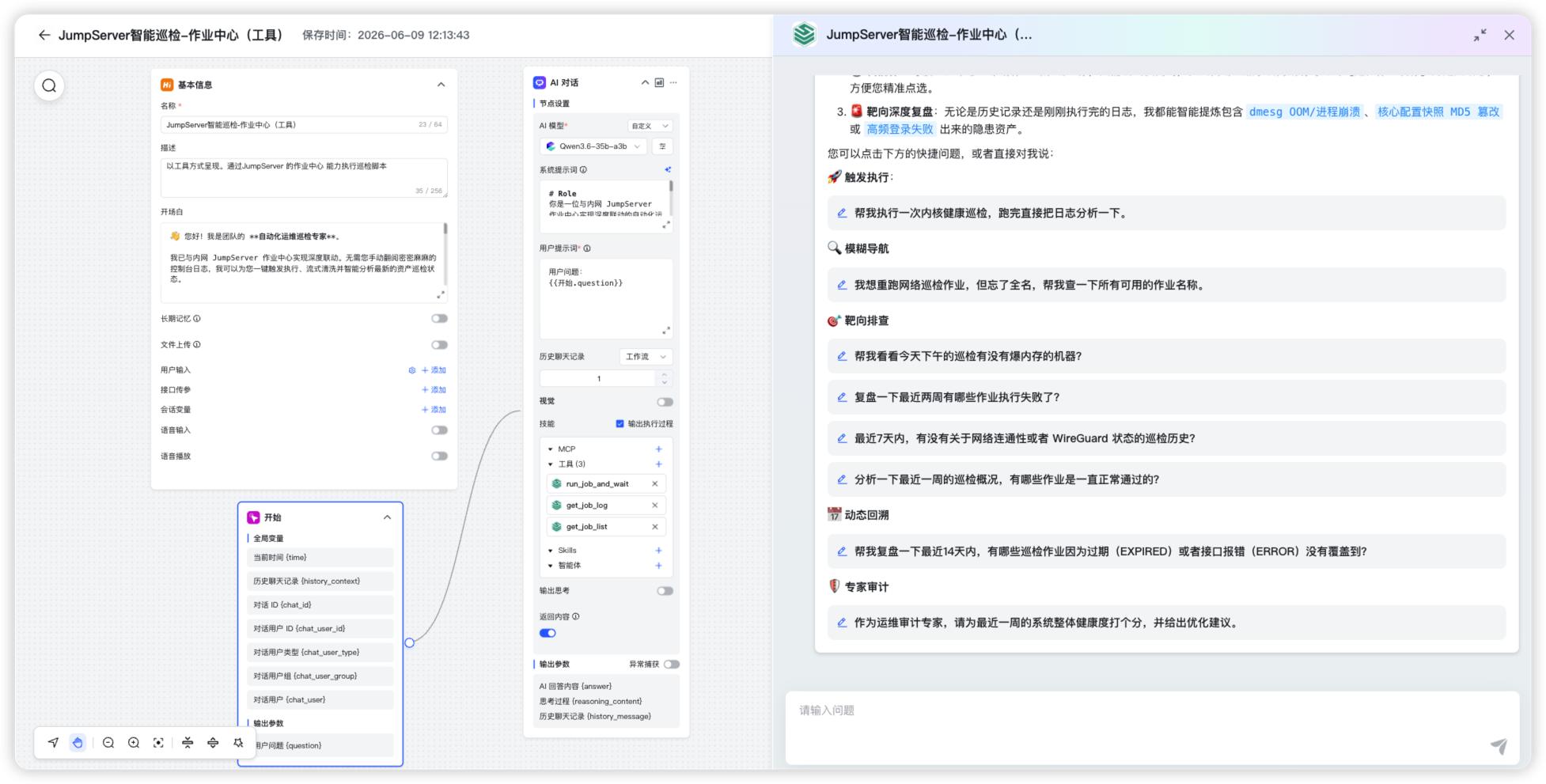The height and width of the screenshot is (784, 1546).
Task: Add a 智能体 with the plus icon
Action: pos(658,565)
